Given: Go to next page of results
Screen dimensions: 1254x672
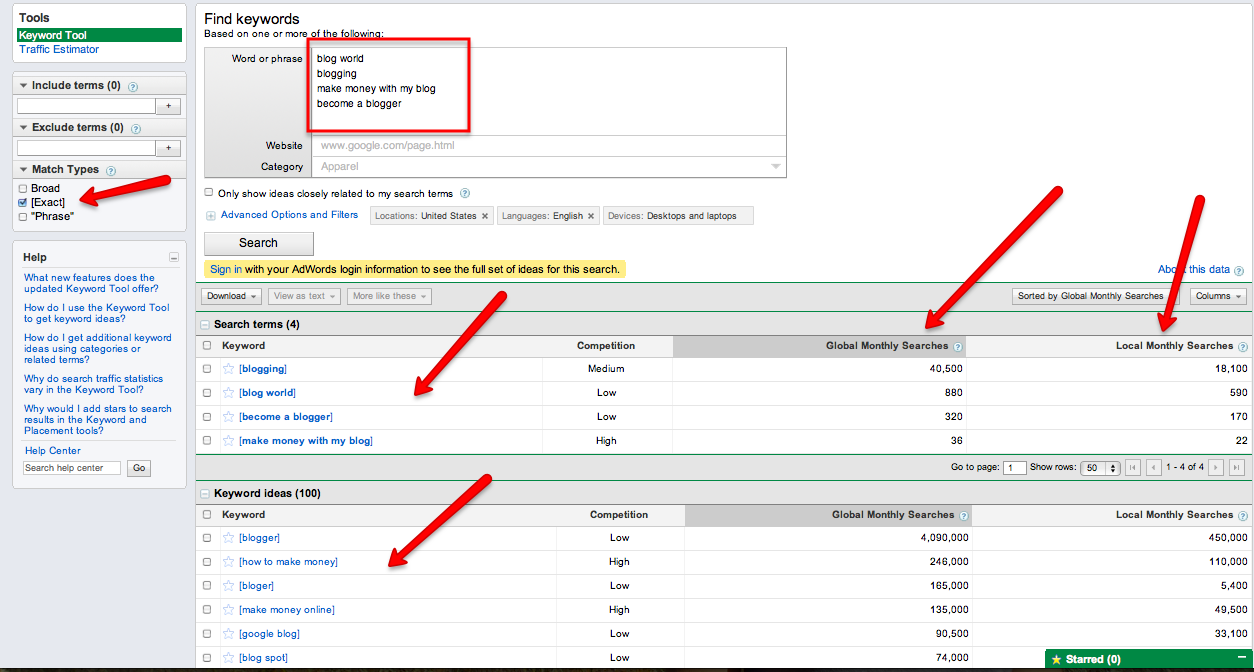Looking at the screenshot, I should pos(1216,468).
